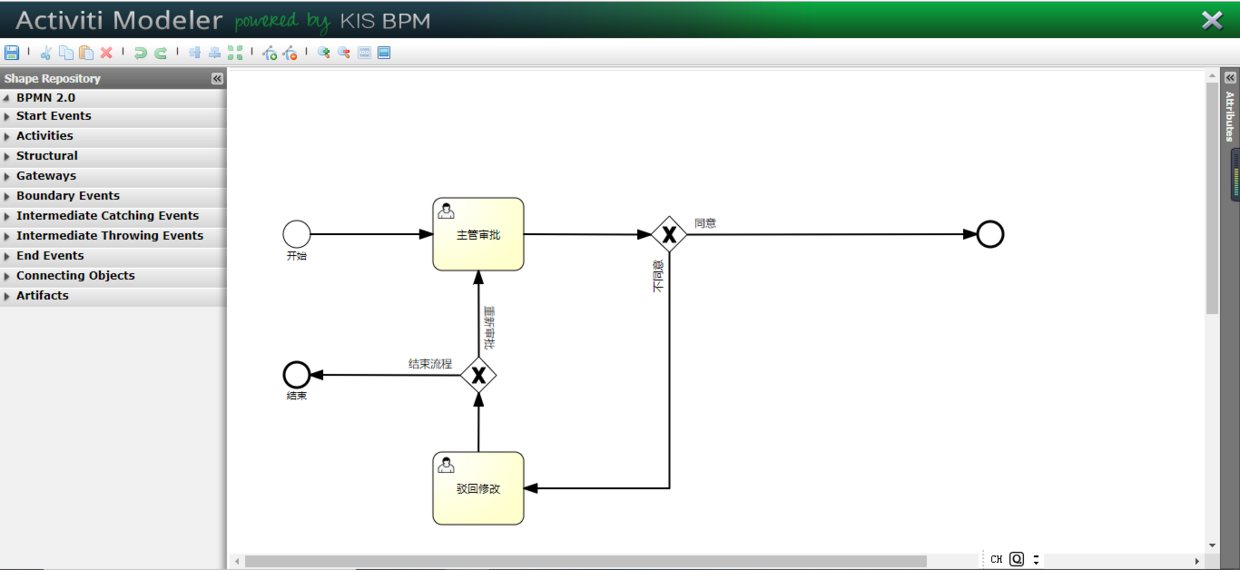Screen dimensions: 1240x570
Task: Select the 主管审批 user task
Action: pyautogui.click(x=478, y=234)
